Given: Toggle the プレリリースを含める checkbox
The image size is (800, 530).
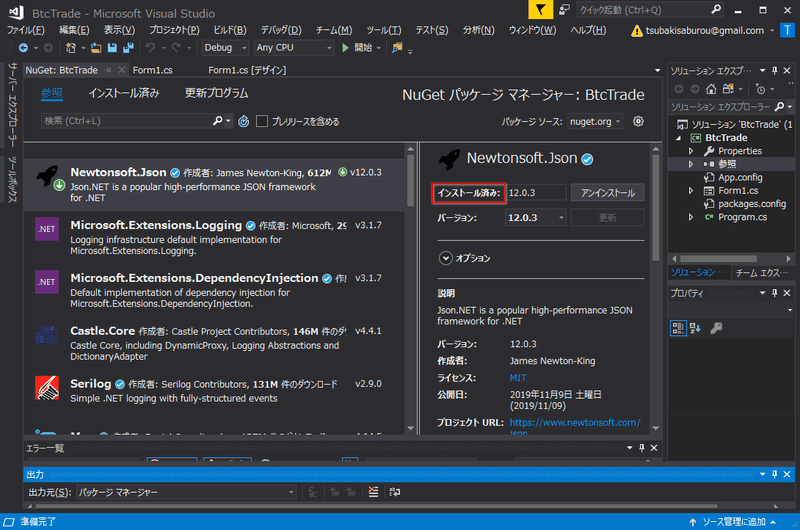Looking at the screenshot, I should coord(262,121).
